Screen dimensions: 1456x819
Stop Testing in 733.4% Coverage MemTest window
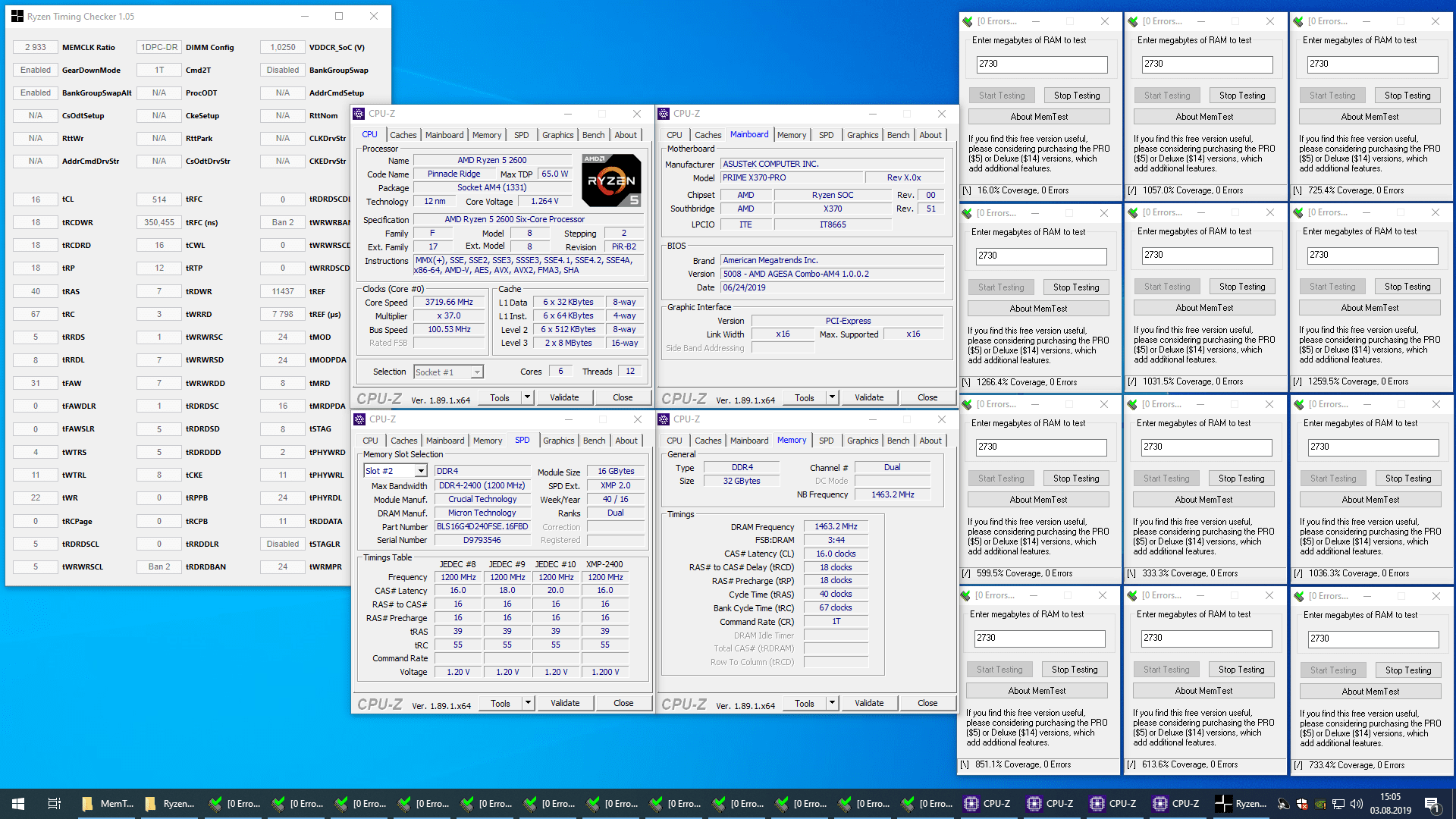pyautogui.click(x=1408, y=670)
